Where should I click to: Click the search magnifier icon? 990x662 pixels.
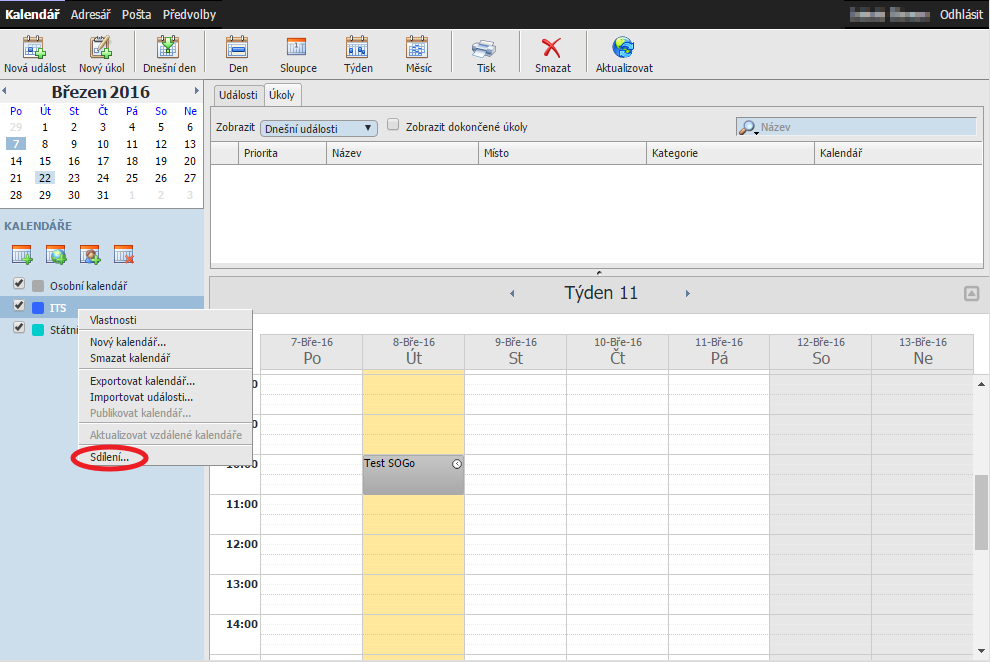748,127
